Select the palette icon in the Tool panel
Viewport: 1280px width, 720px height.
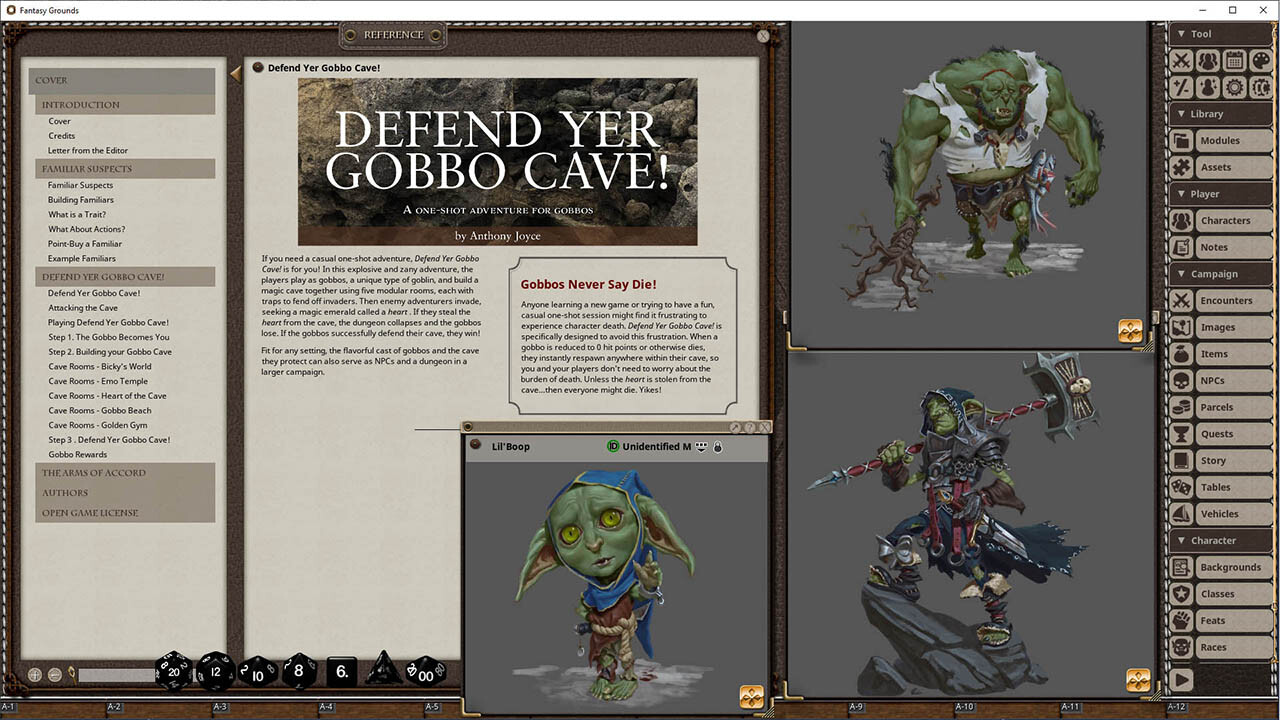(1262, 60)
